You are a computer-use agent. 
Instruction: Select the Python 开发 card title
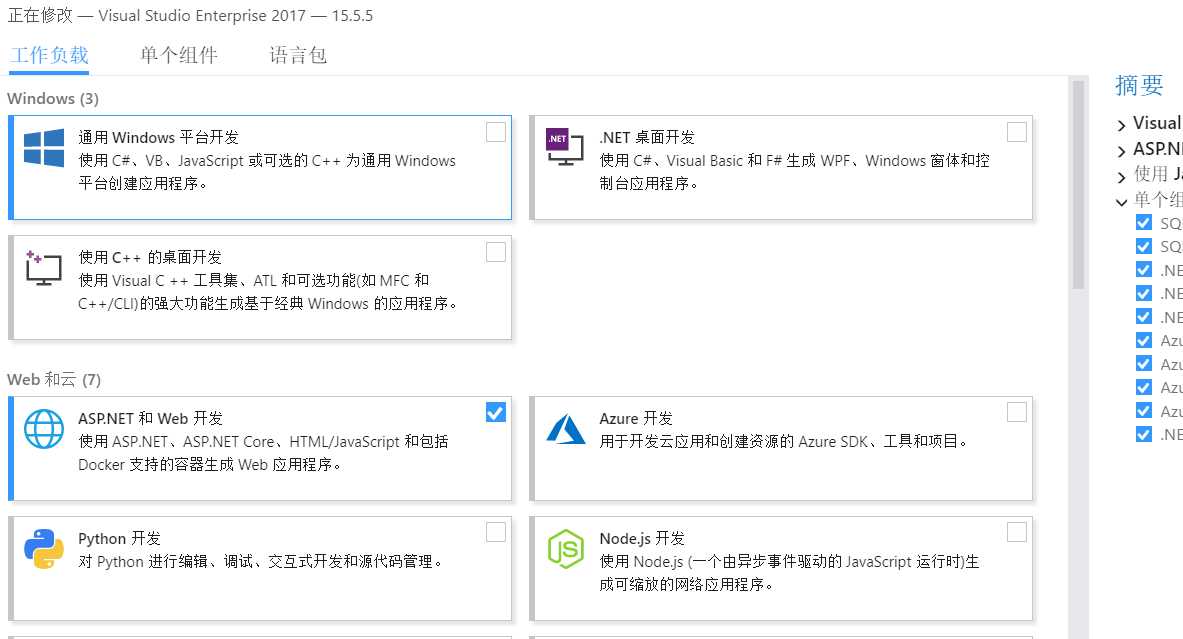click(119, 538)
